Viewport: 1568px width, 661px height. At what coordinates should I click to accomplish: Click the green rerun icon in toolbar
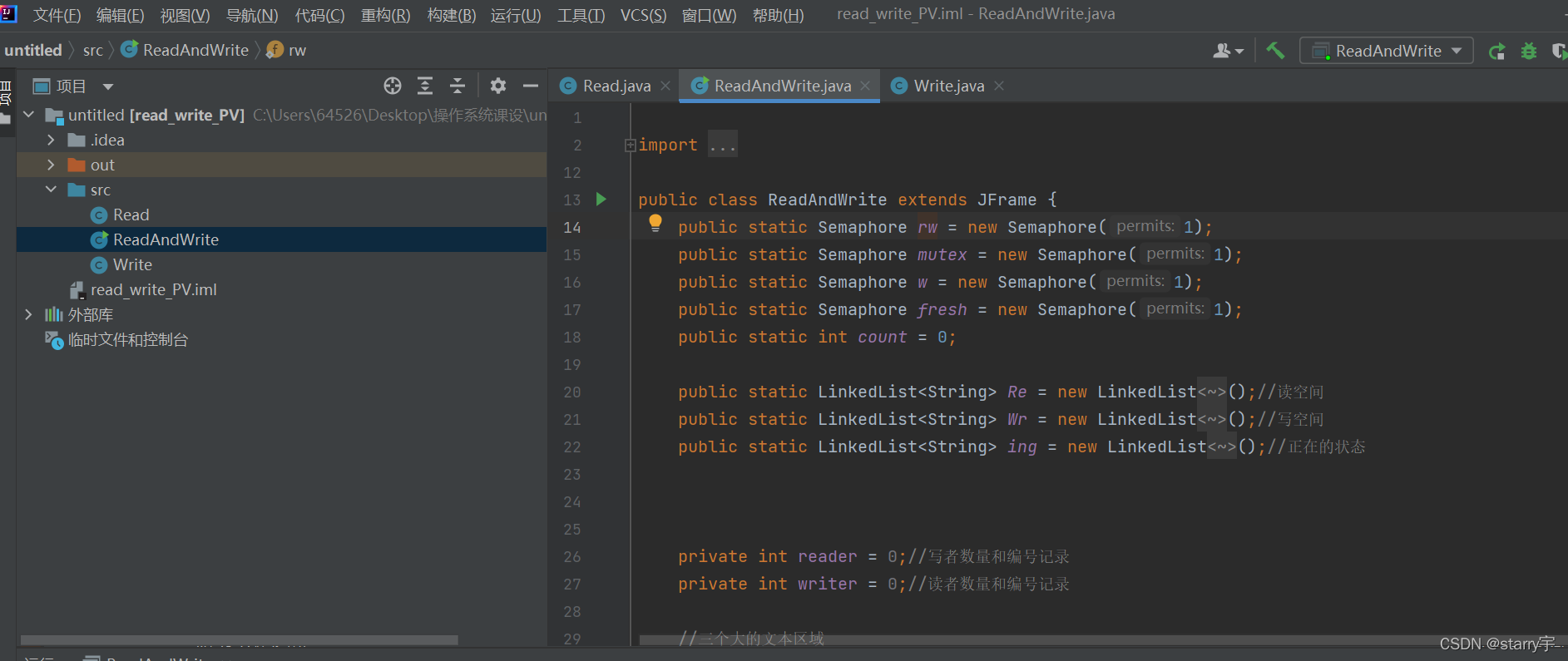(x=1496, y=52)
